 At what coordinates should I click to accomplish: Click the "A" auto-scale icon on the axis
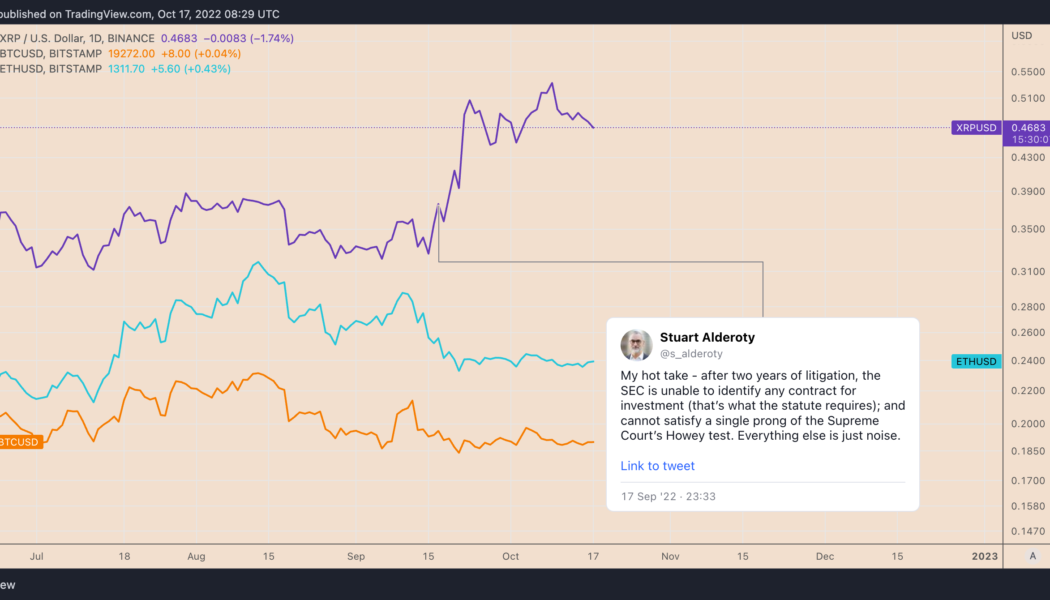pyautogui.click(x=1034, y=556)
